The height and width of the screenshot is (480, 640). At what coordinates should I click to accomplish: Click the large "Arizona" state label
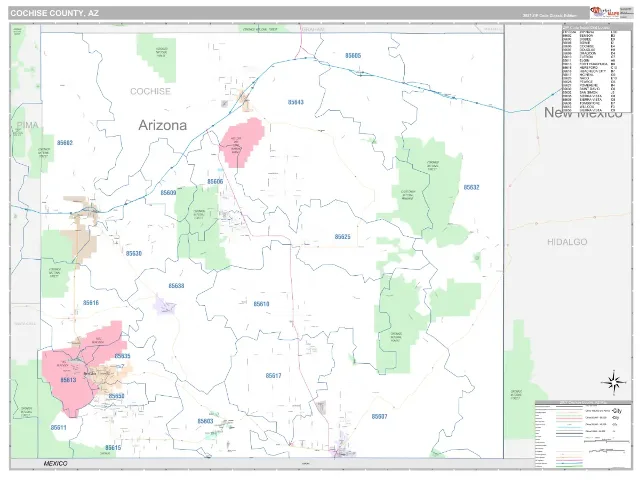[162, 125]
